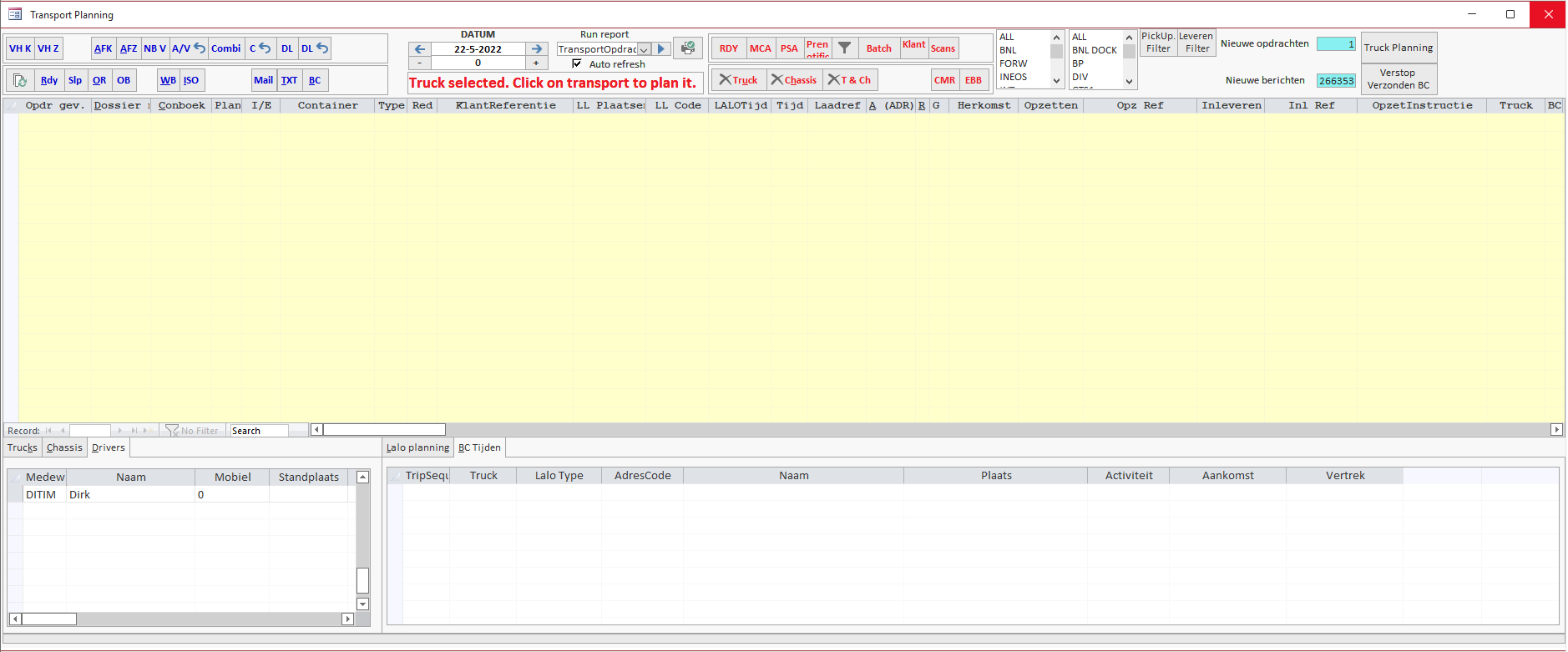
Task: Click the AFK button
Action: (104, 48)
